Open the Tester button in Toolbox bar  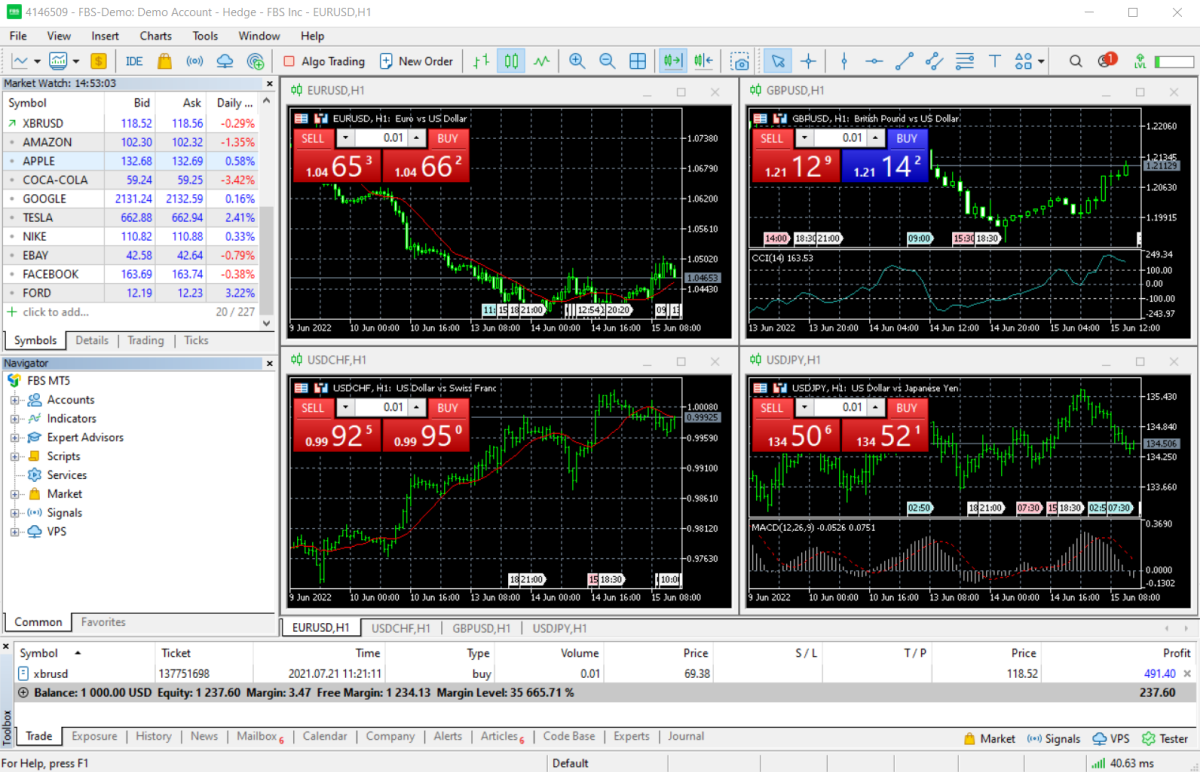1165,739
